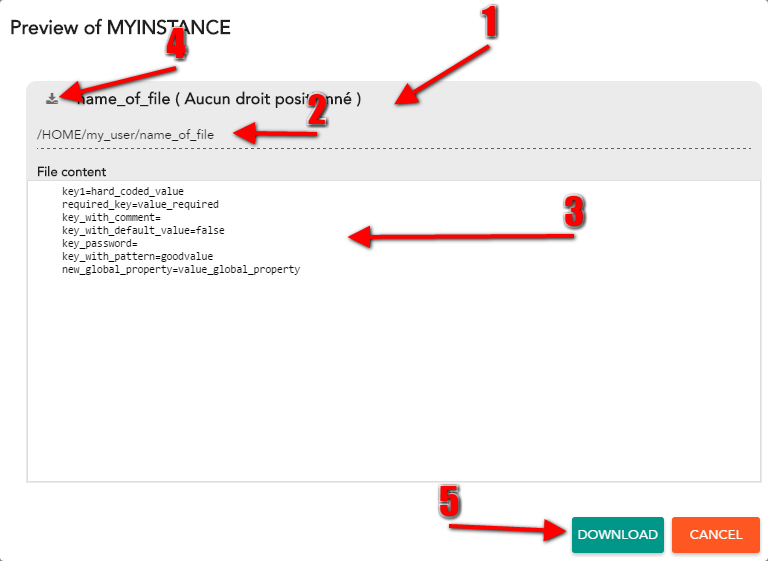Click the line key_with_pattern=goodvalue
This screenshot has height=561, width=768.
click(x=138, y=256)
